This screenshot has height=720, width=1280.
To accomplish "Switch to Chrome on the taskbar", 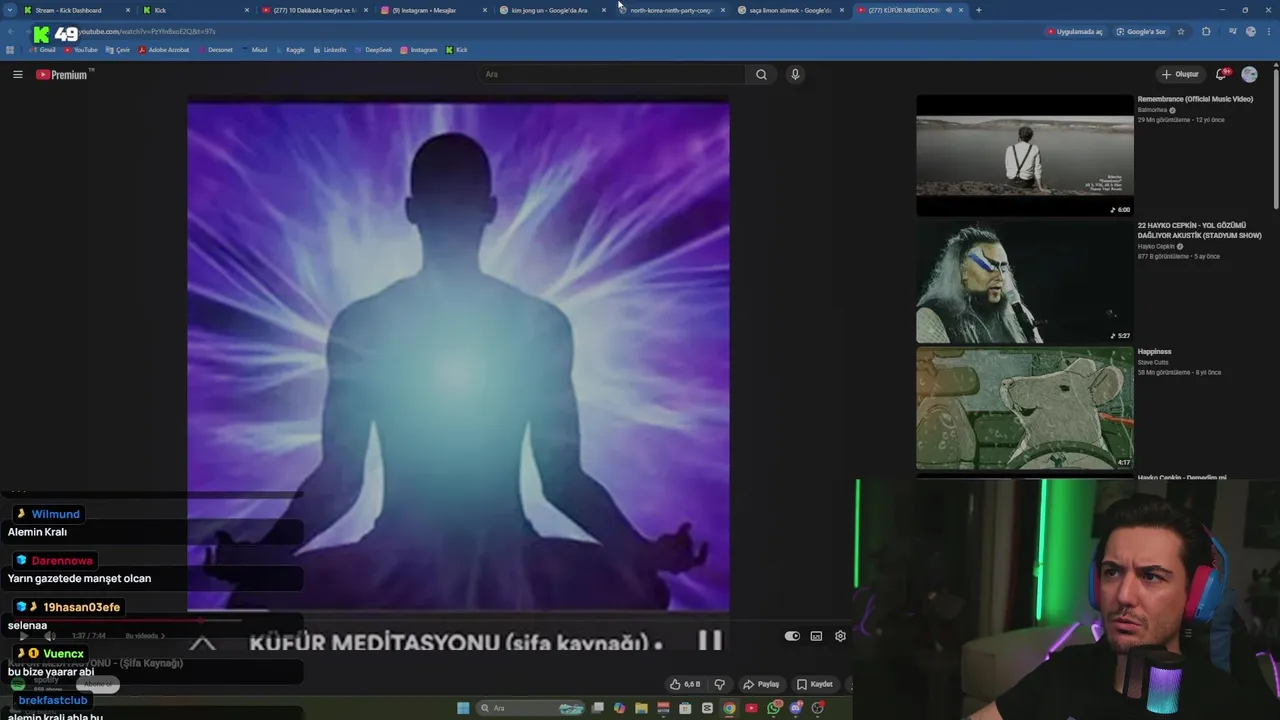I will click(729, 708).
